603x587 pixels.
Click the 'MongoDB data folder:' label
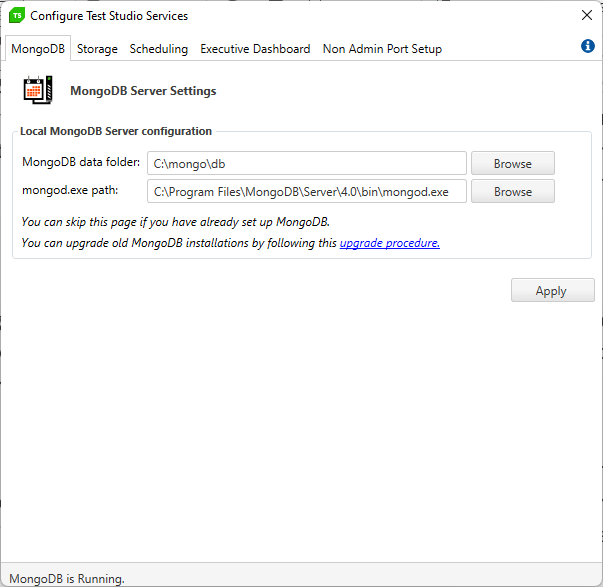81,162
